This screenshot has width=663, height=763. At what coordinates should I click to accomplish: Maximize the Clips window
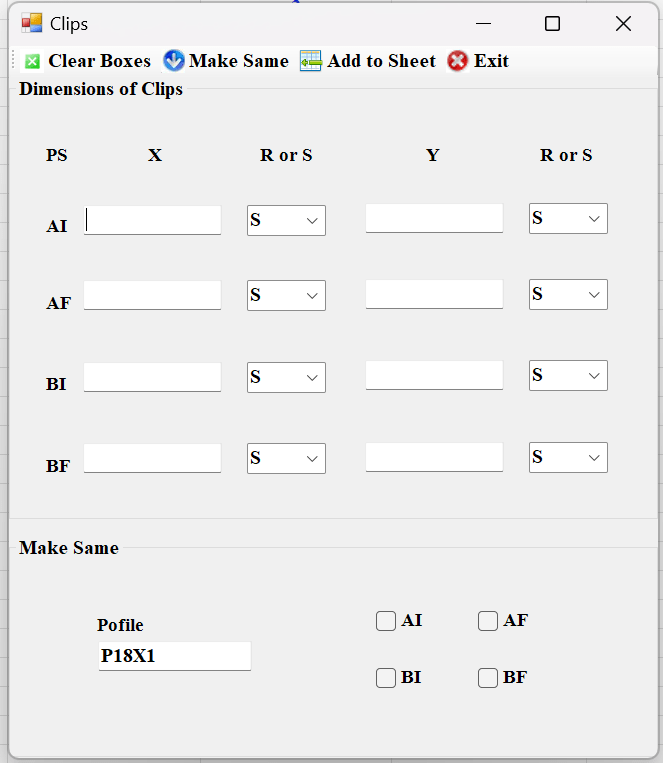click(552, 24)
